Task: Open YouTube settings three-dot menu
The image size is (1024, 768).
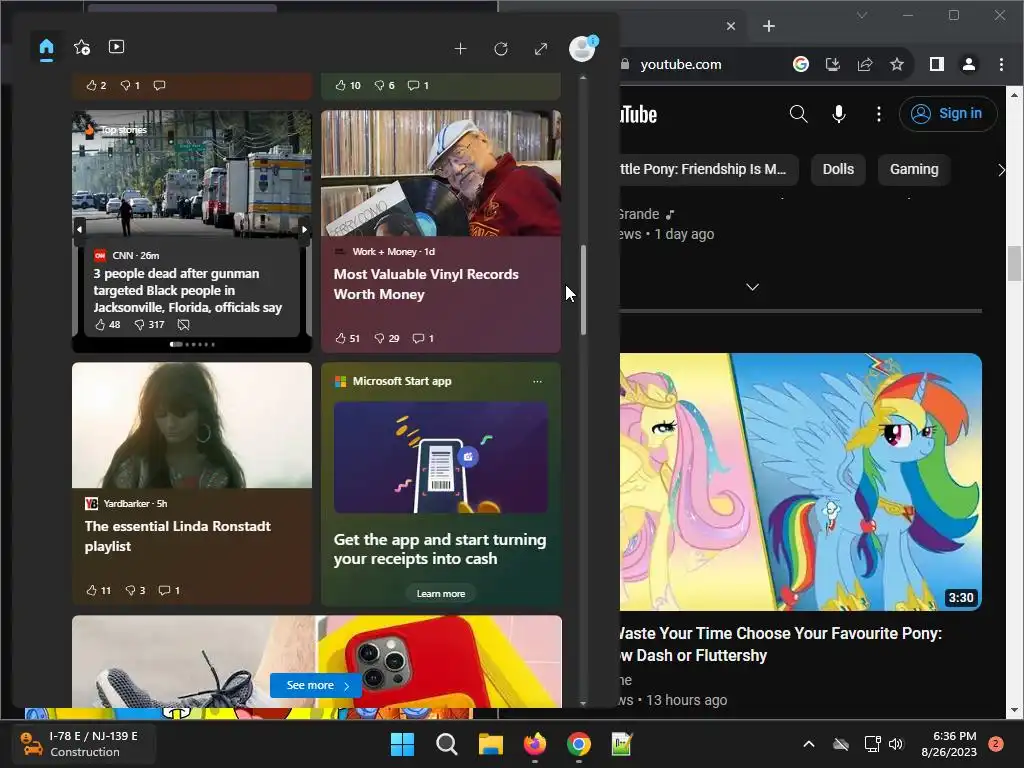Action: tap(878, 114)
